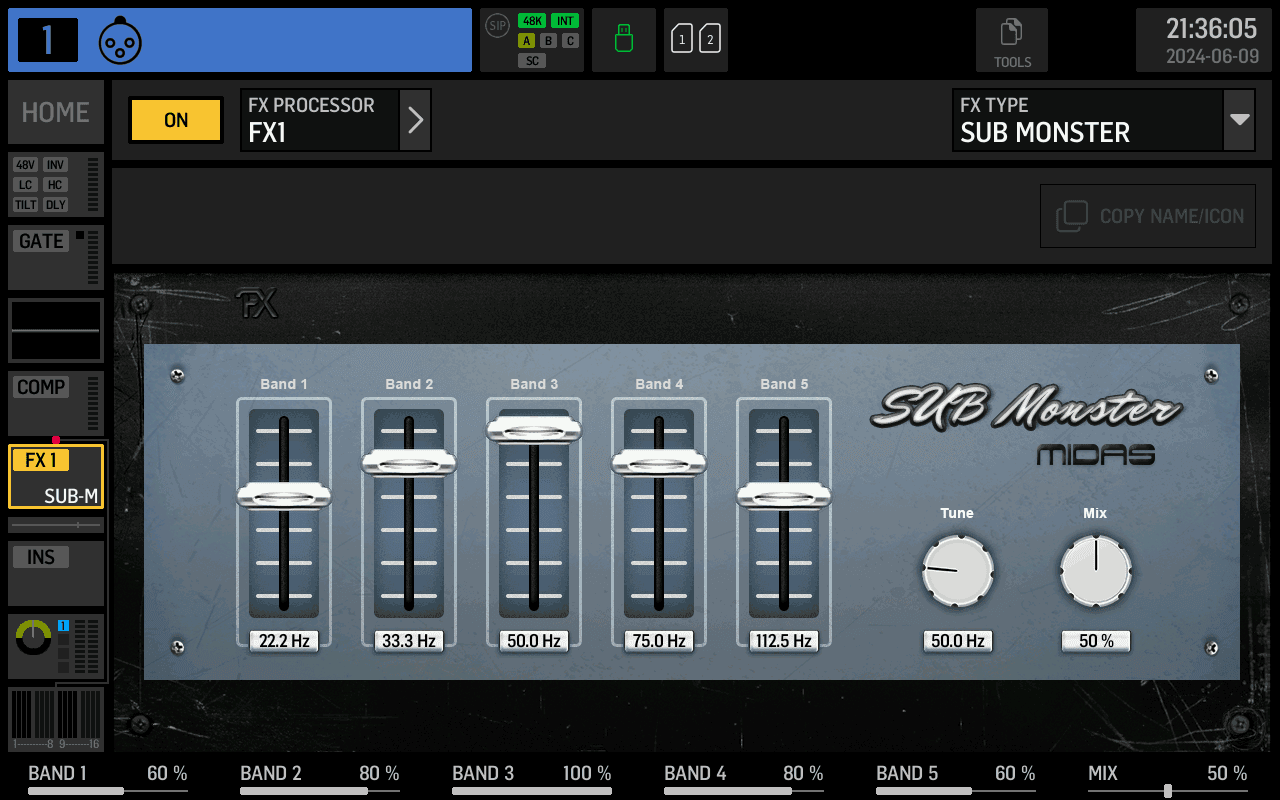Click the date 2024-06-09
Viewport: 1280px width, 800px height.
pyautogui.click(x=1212, y=56)
